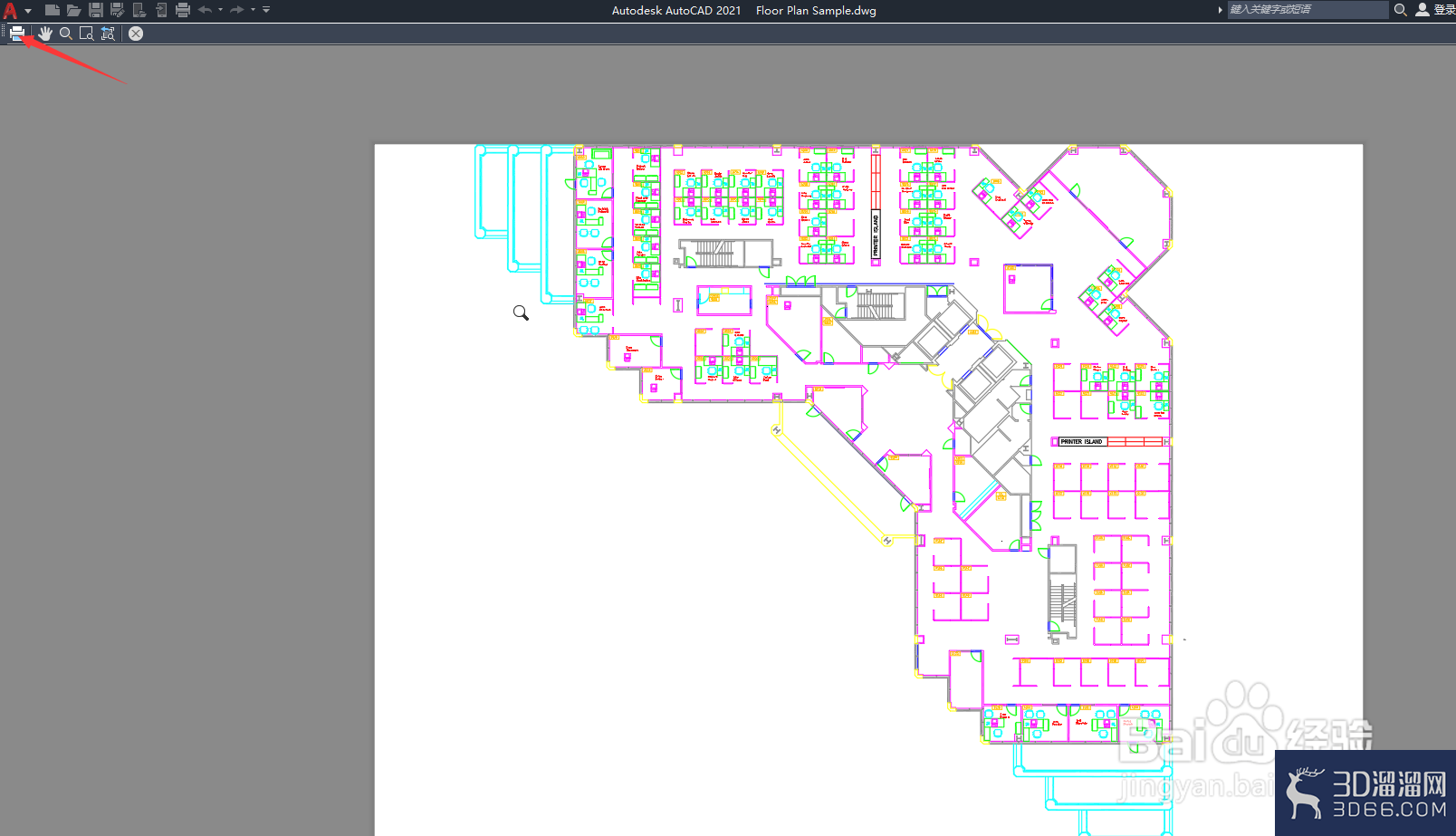Choose the Save As icon
This screenshot has height=836, width=1456.
pyautogui.click(x=118, y=10)
